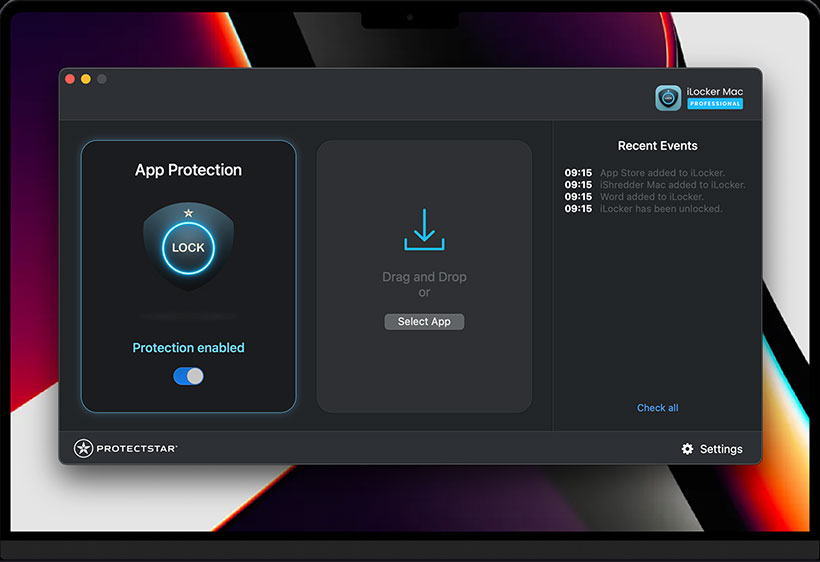Click the iLocker Mac app icon
This screenshot has width=820, height=562.
tap(668, 97)
